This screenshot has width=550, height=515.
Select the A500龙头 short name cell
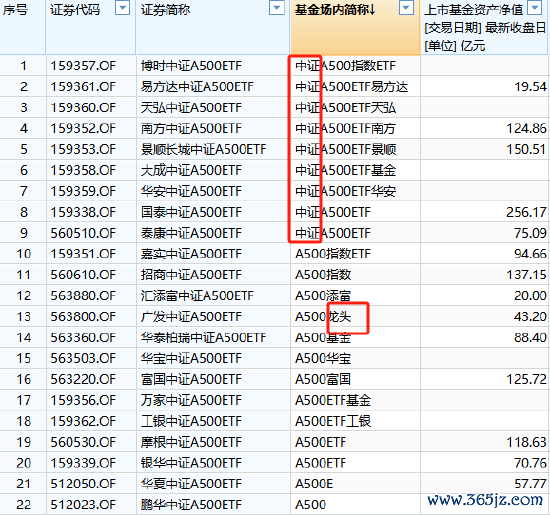[355, 316]
